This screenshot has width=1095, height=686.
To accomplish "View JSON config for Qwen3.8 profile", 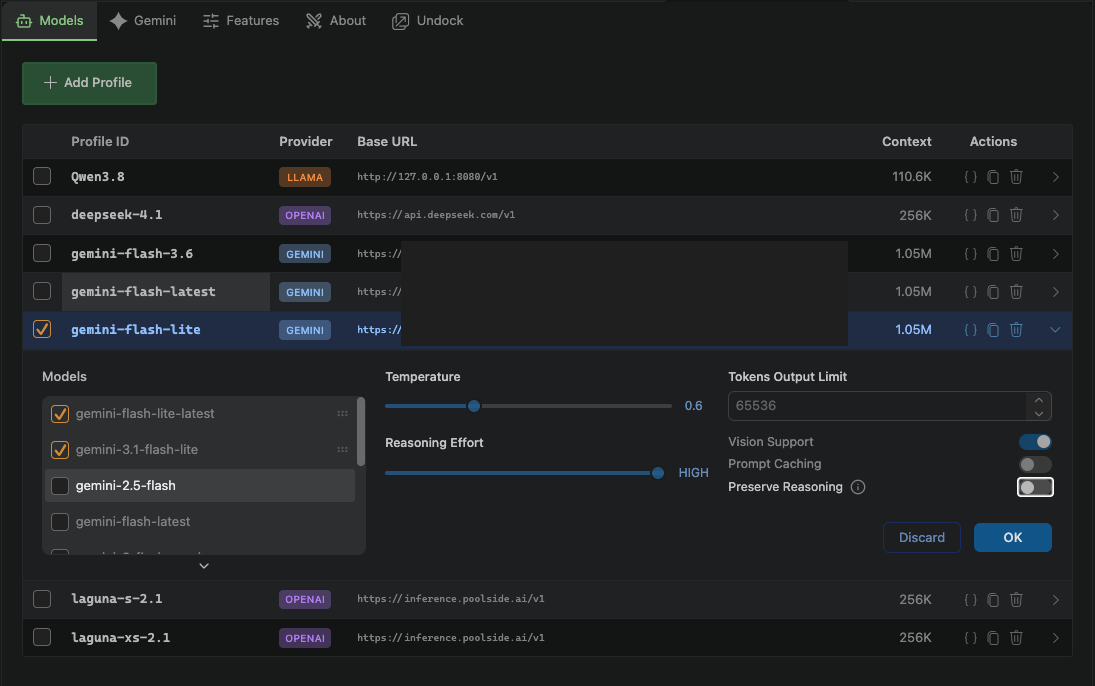I will pyautogui.click(x=970, y=177).
